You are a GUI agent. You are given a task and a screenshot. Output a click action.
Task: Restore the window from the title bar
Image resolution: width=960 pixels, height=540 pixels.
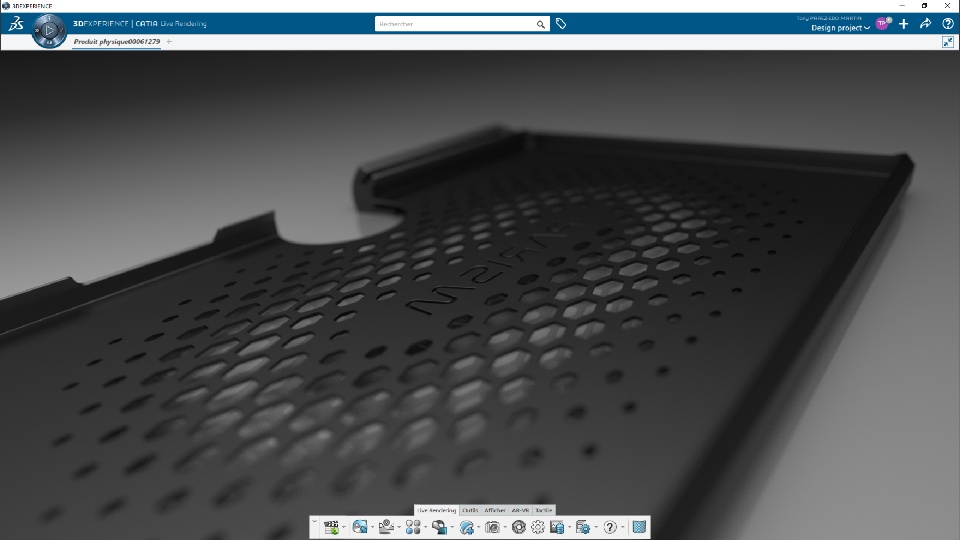pos(924,6)
